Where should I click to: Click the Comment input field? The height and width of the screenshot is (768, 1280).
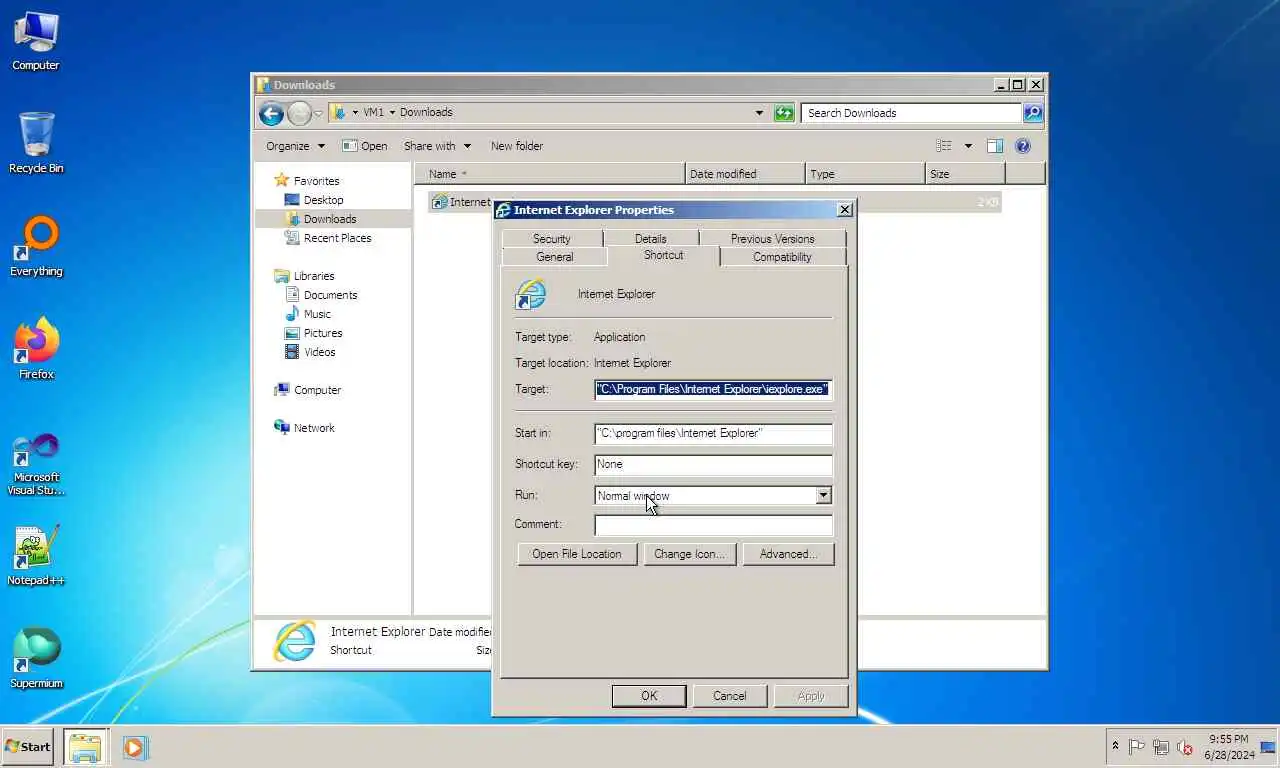(713, 525)
